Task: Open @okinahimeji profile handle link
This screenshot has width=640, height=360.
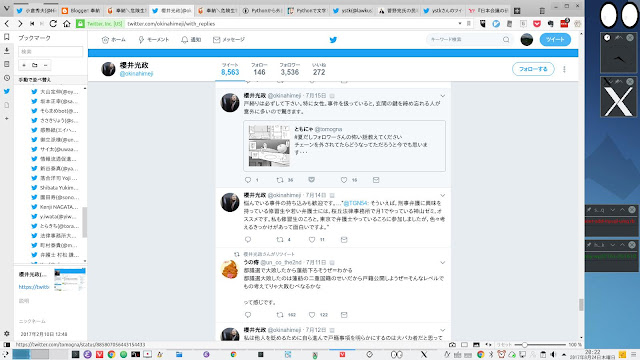Action: coord(136,74)
